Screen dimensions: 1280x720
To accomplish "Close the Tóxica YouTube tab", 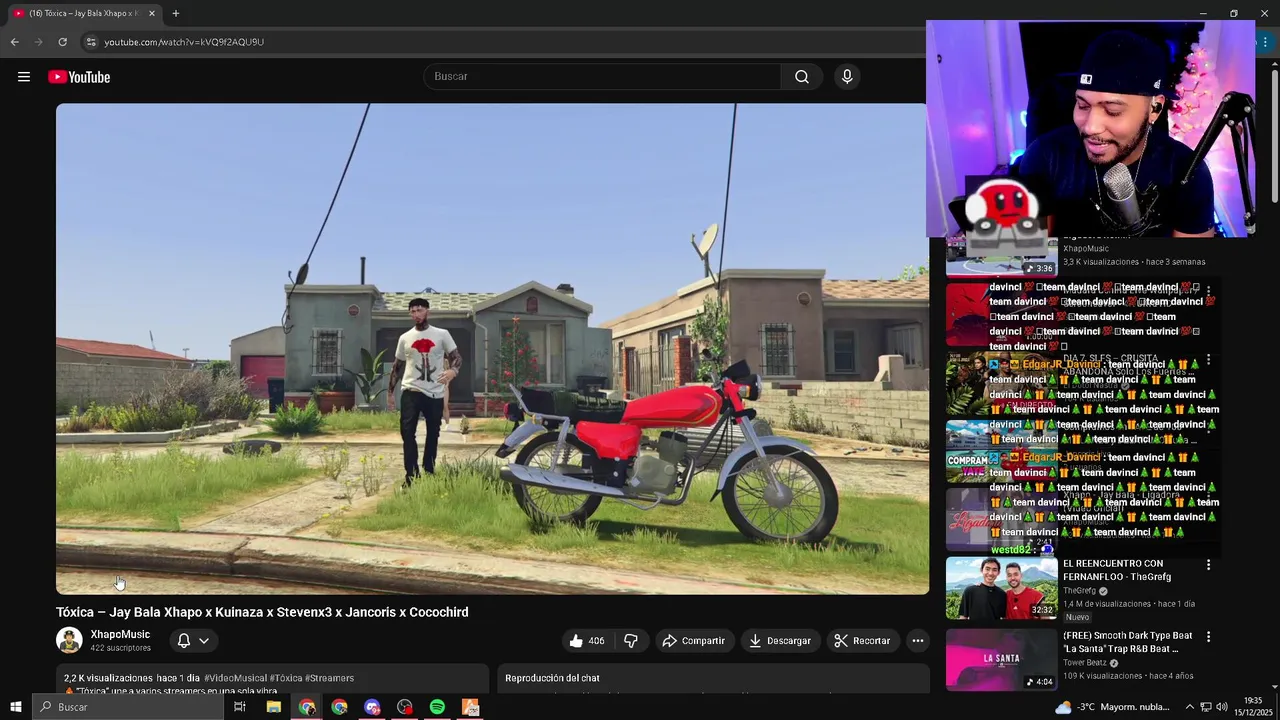I will pos(152,13).
